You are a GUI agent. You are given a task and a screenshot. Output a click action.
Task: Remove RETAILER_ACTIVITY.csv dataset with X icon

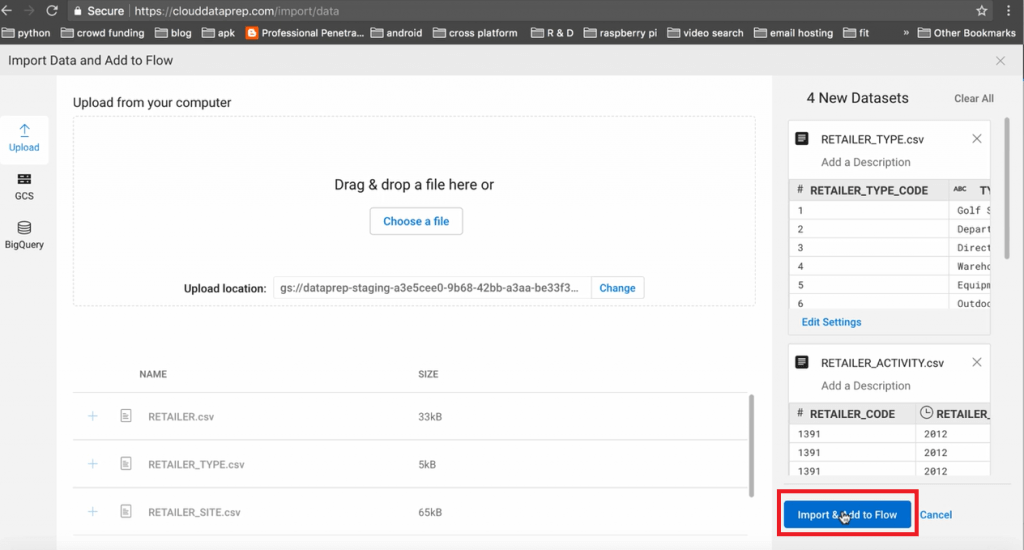click(x=977, y=362)
